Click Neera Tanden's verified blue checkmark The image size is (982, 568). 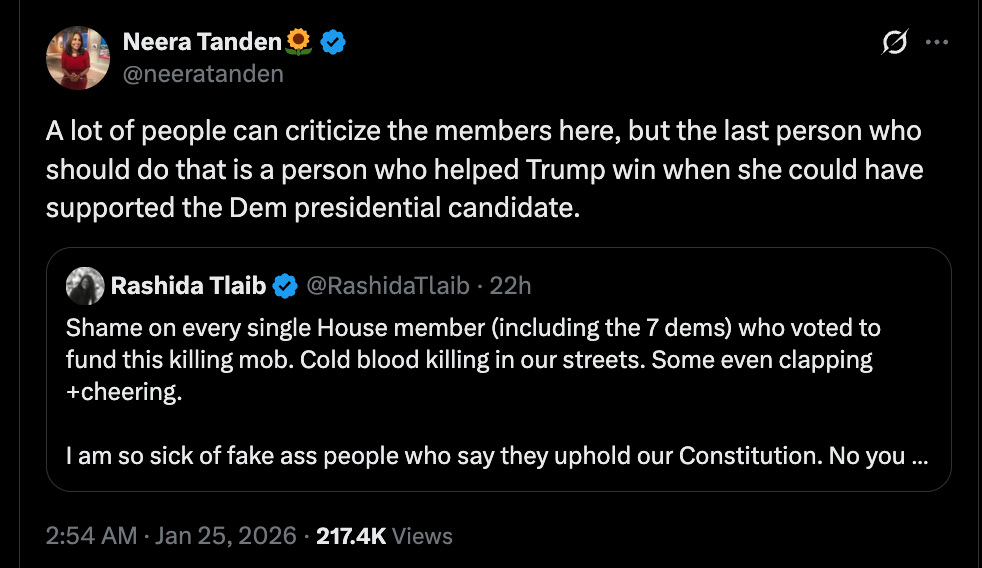point(334,42)
